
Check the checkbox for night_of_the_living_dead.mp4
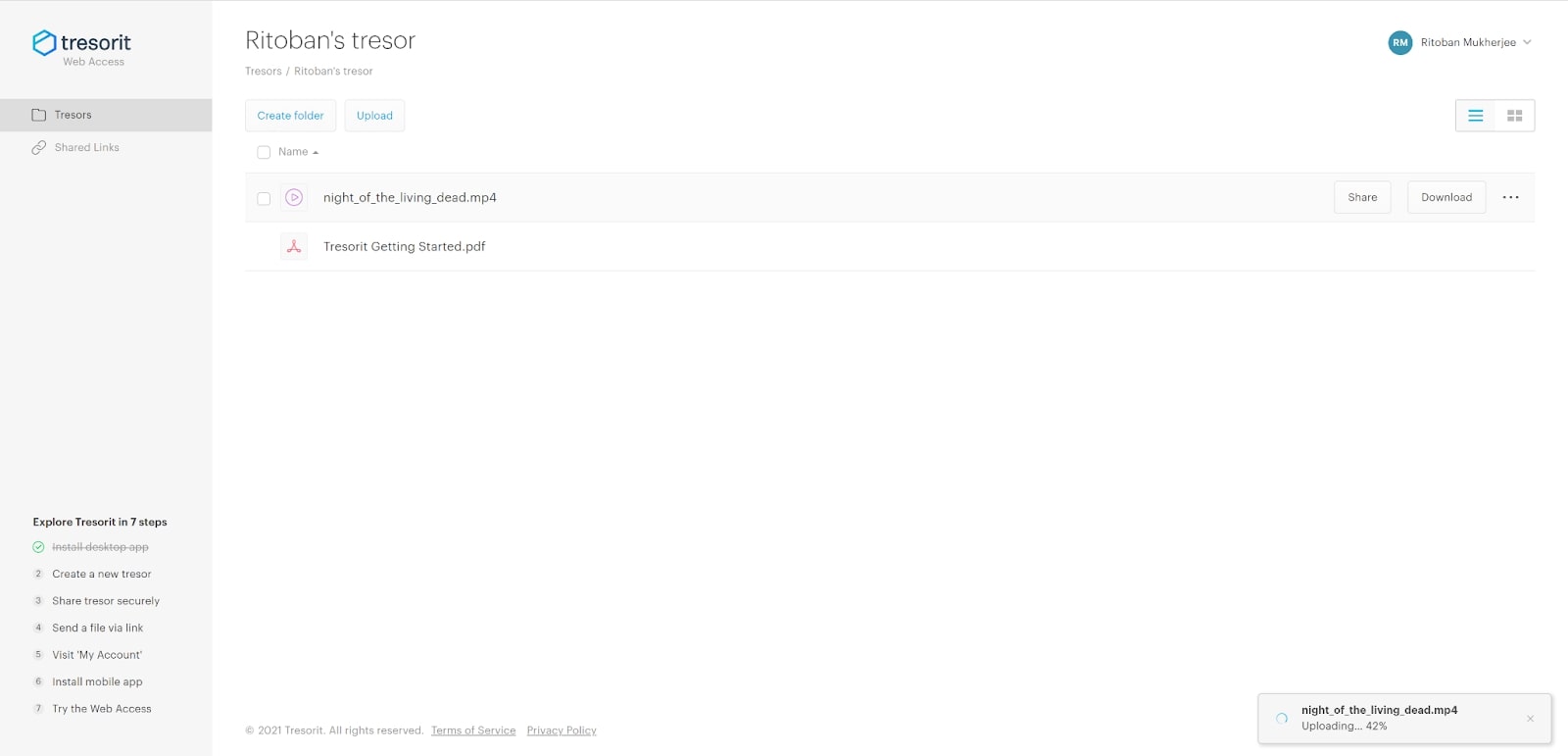pos(263,197)
